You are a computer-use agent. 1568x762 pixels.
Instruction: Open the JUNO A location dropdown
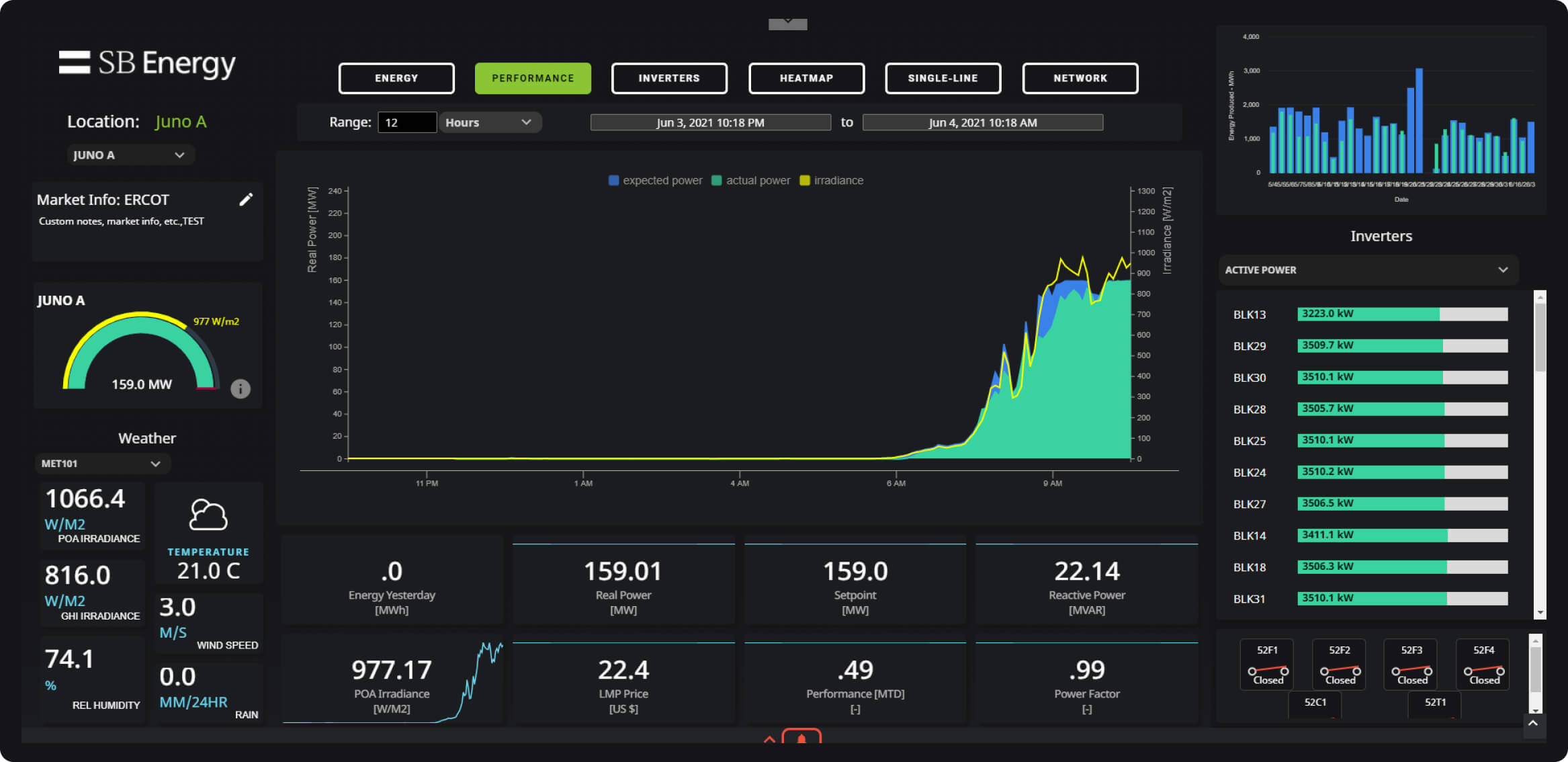click(130, 155)
